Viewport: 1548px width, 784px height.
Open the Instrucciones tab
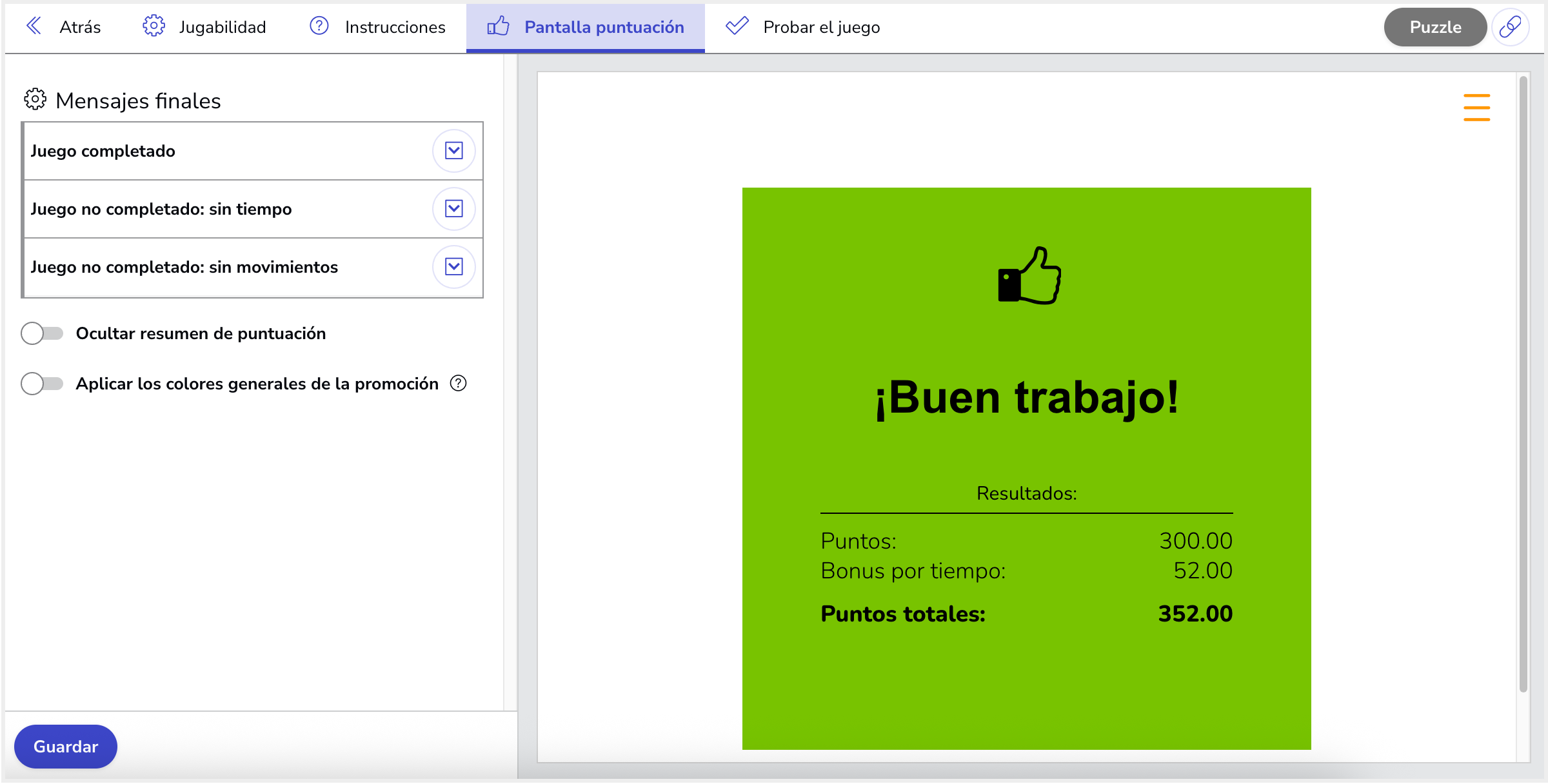coord(377,27)
